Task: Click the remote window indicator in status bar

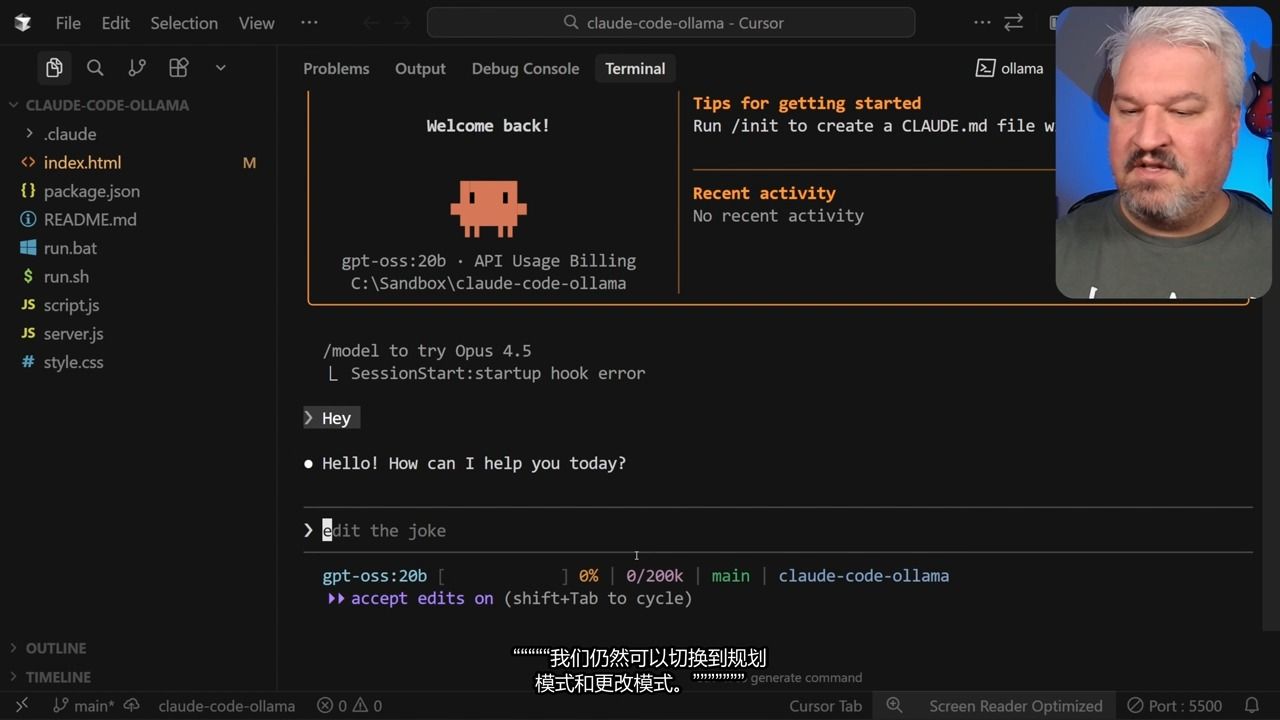Action: [21, 706]
